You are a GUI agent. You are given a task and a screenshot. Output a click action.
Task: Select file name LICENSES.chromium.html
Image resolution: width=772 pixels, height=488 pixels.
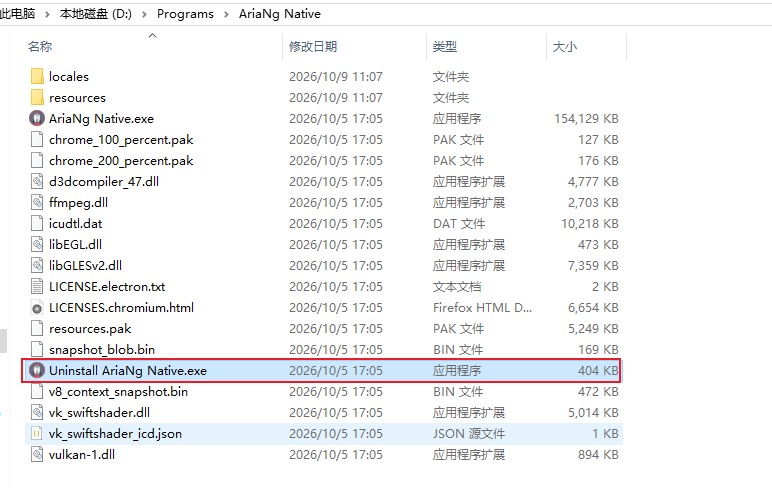121,308
